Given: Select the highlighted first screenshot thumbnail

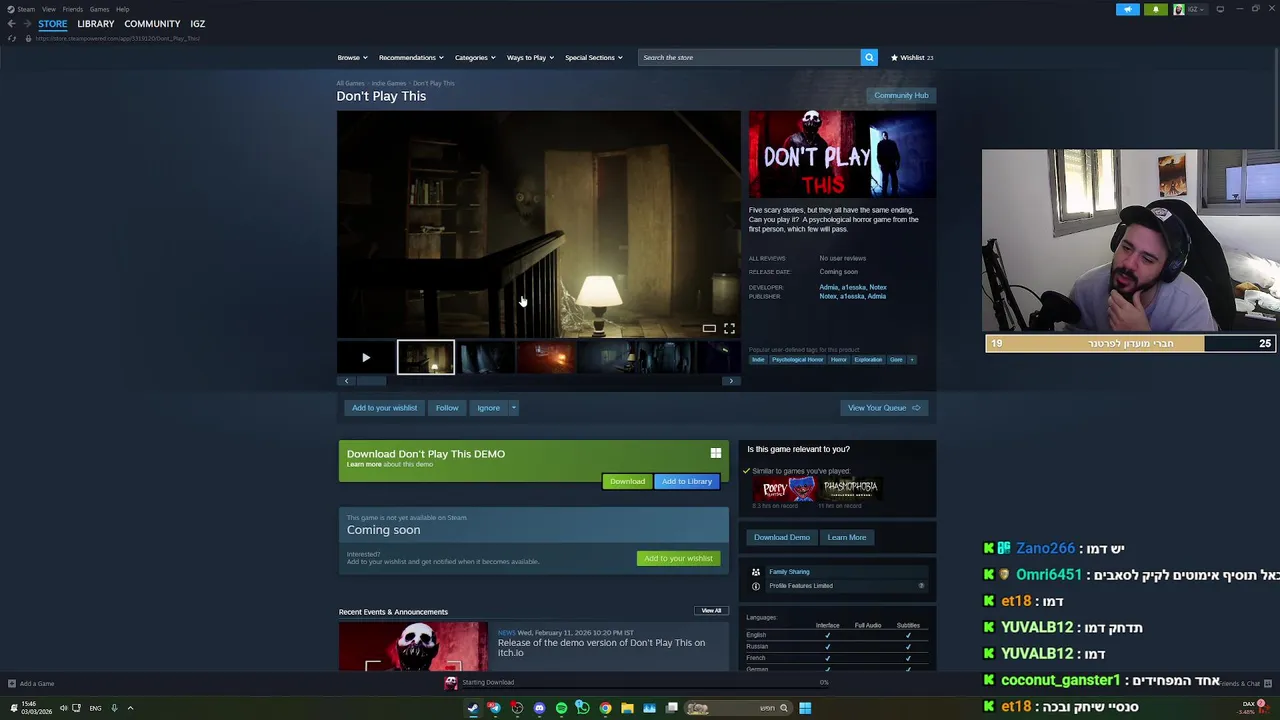Looking at the screenshot, I should pos(426,357).
